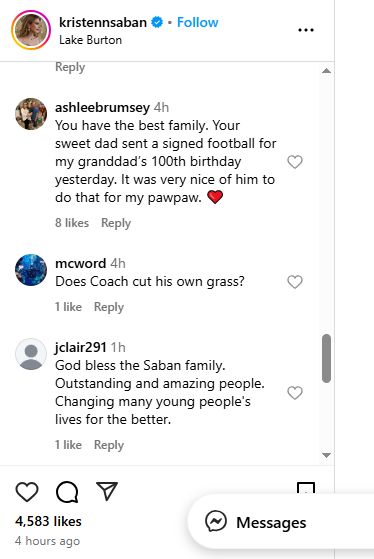Like mcword's grass comment

pos(295,282)
